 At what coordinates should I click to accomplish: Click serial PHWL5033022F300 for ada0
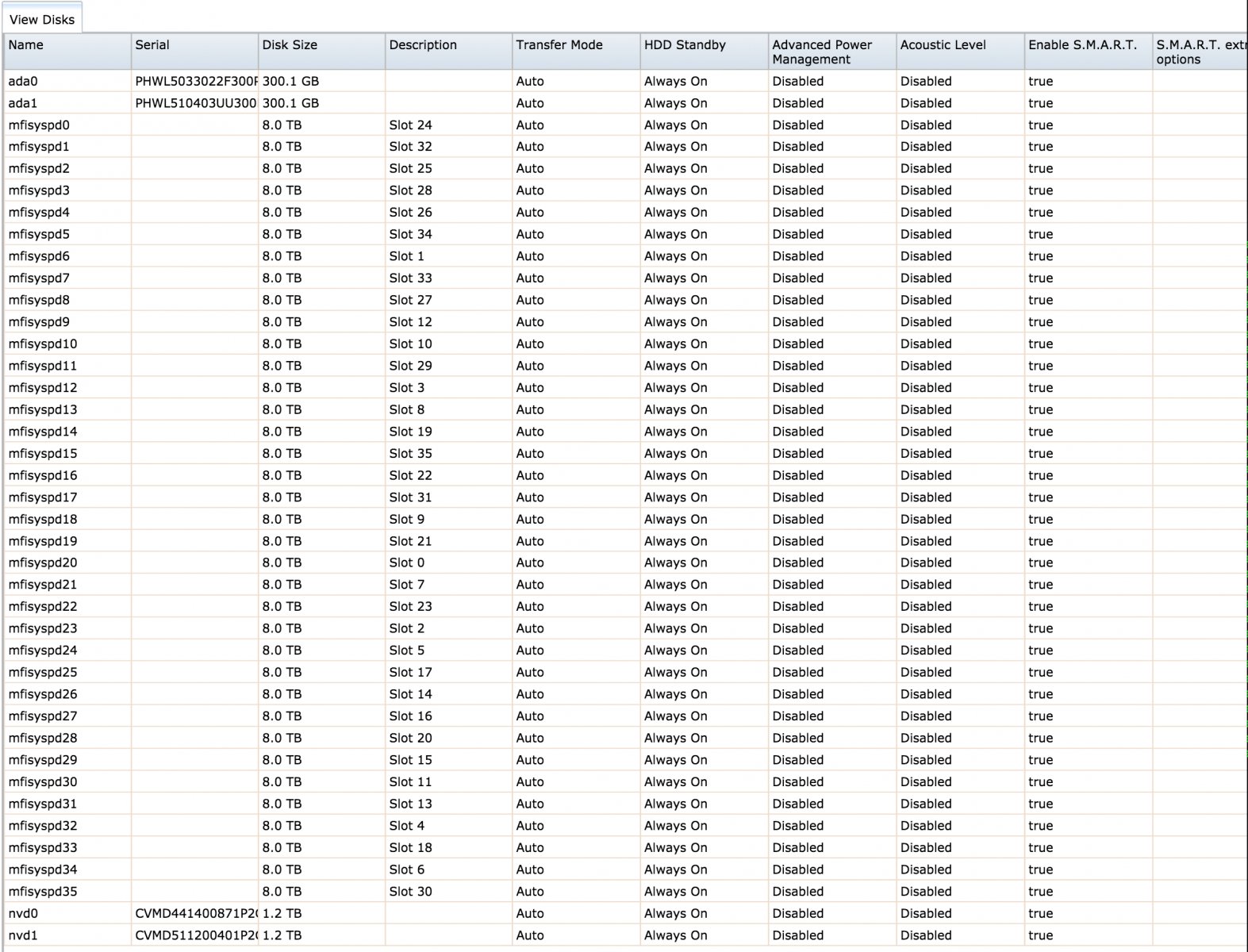click(x=196, y=81)
